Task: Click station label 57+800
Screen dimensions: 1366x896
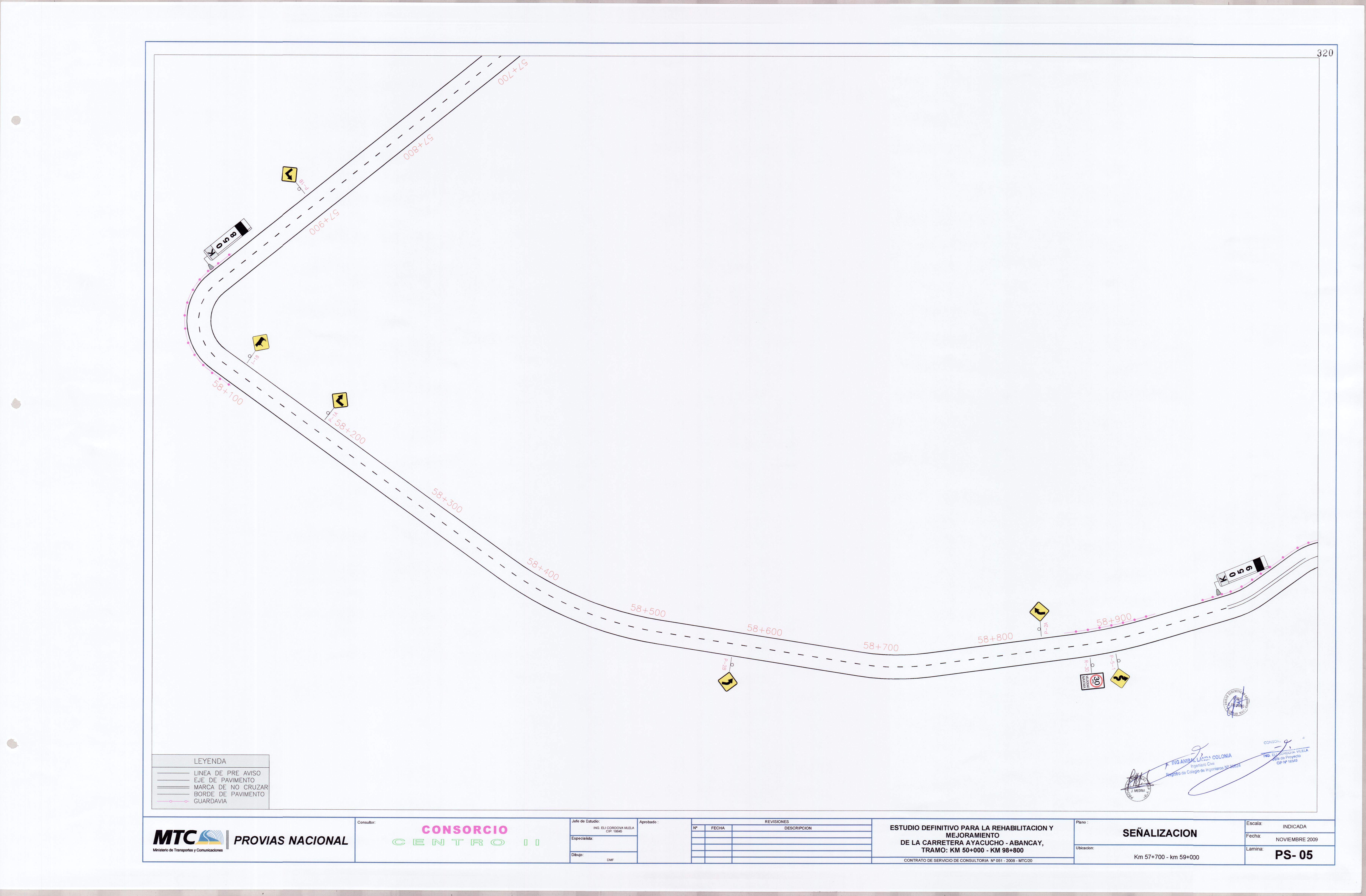Action: pyautogui.click(x=418, y=147)
